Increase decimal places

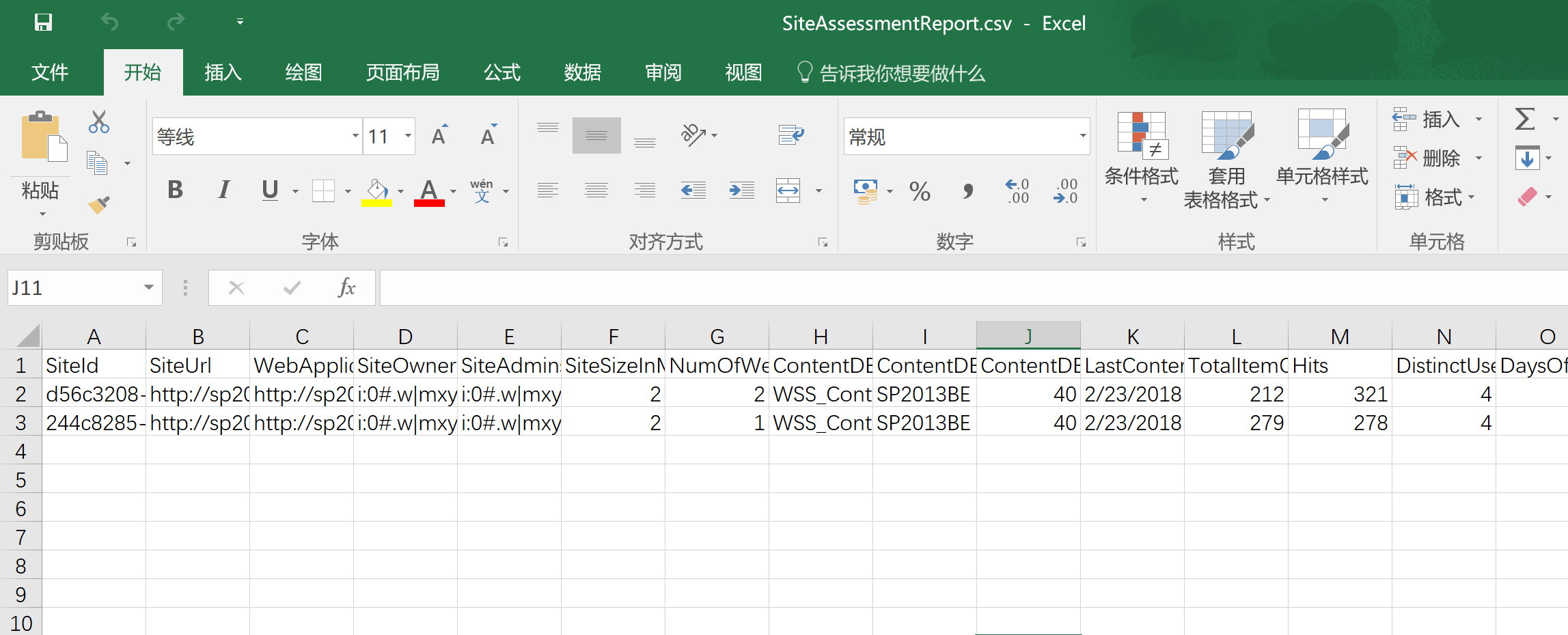click(x=1017, y=191)
